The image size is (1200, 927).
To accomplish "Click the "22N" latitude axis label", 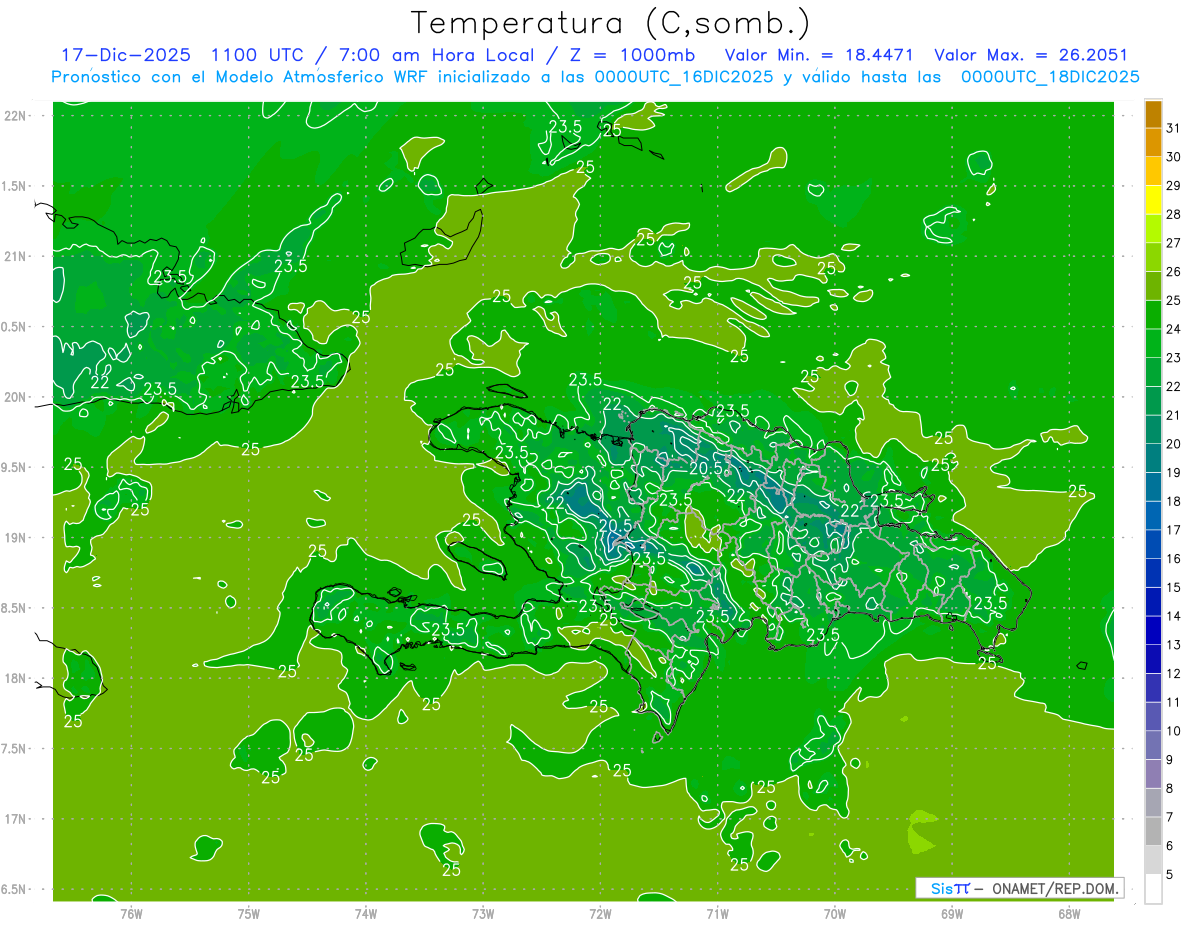I will pyautogui.click(x=17, y=116).
